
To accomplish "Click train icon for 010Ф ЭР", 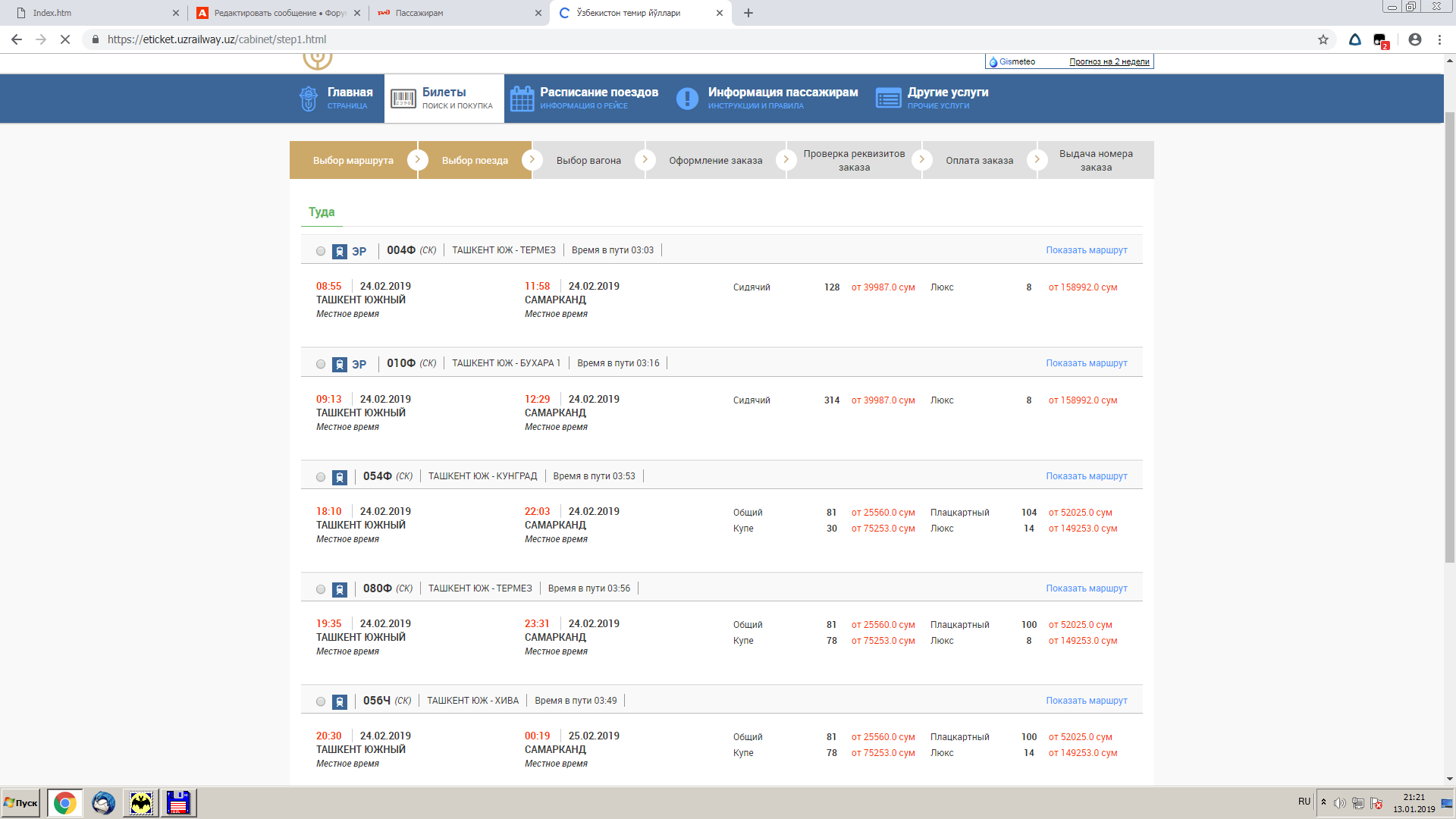I will tap(340, 364).
